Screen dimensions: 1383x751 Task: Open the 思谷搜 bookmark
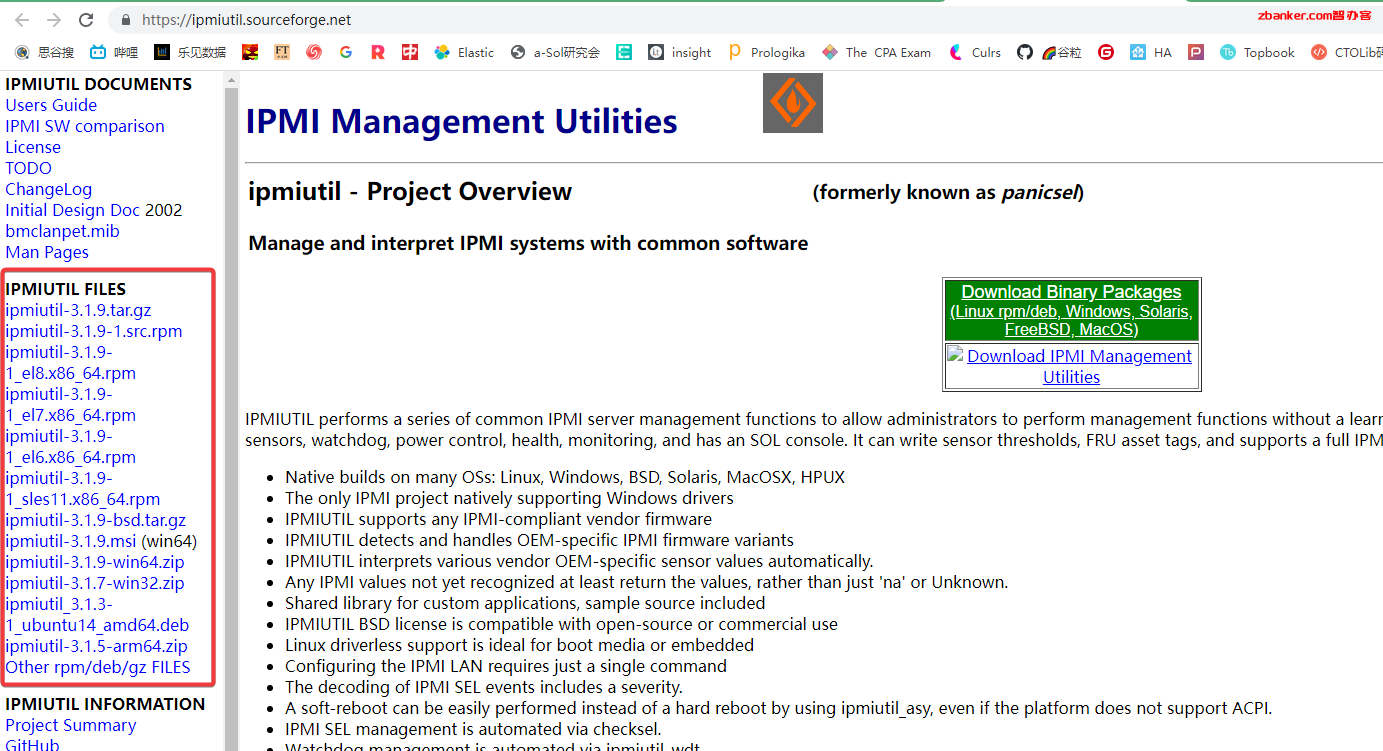pyautogui.click(x=46, y=52)
